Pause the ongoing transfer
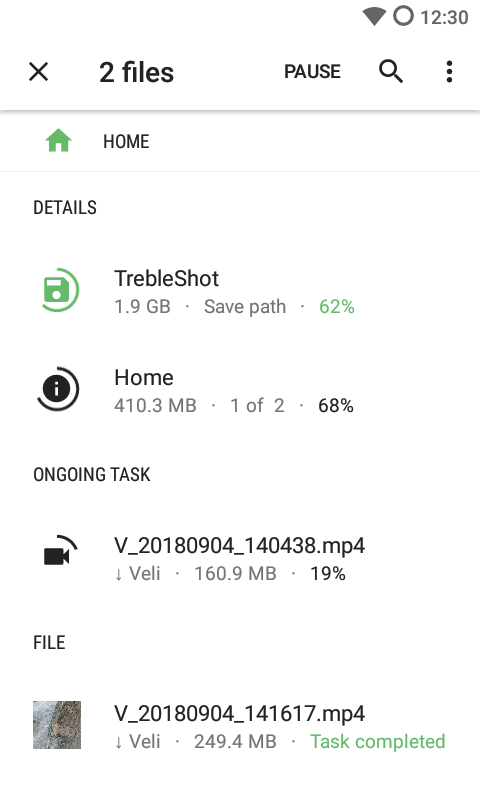Viewport: 480px width, 800px height. pyautogui.click(x=312, y=71)
